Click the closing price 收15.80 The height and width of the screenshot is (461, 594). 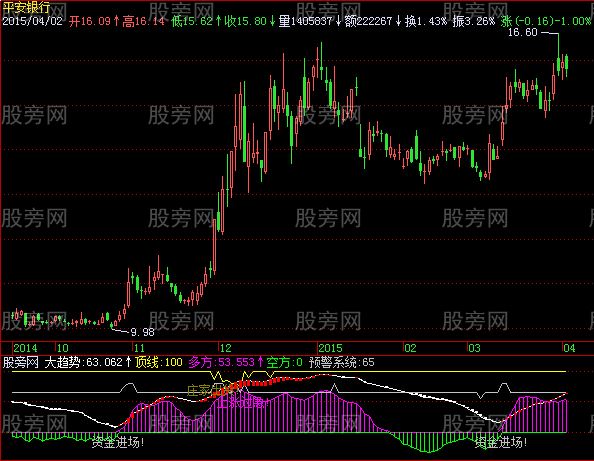click(x=246, y=21)
